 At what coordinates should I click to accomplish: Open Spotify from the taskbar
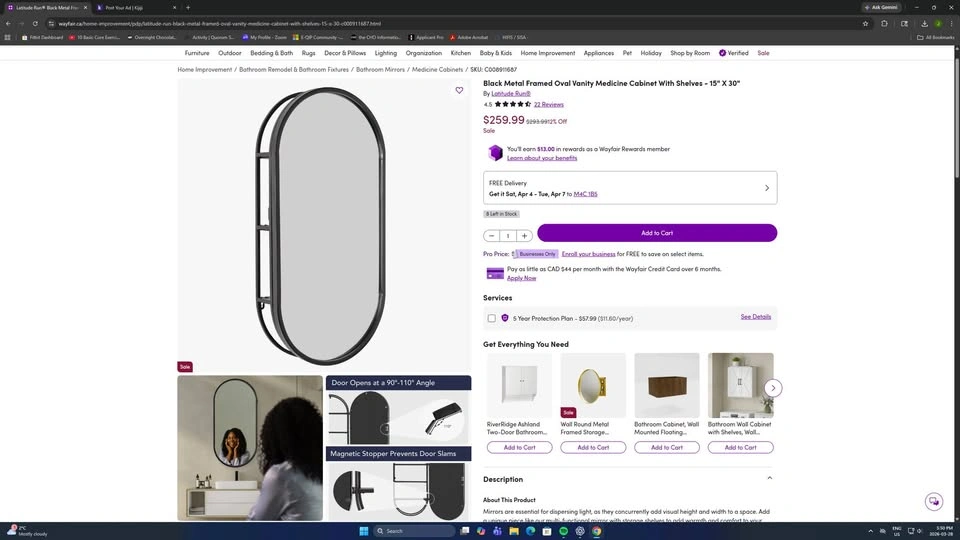pyautogui.click(x=563, y=531)
